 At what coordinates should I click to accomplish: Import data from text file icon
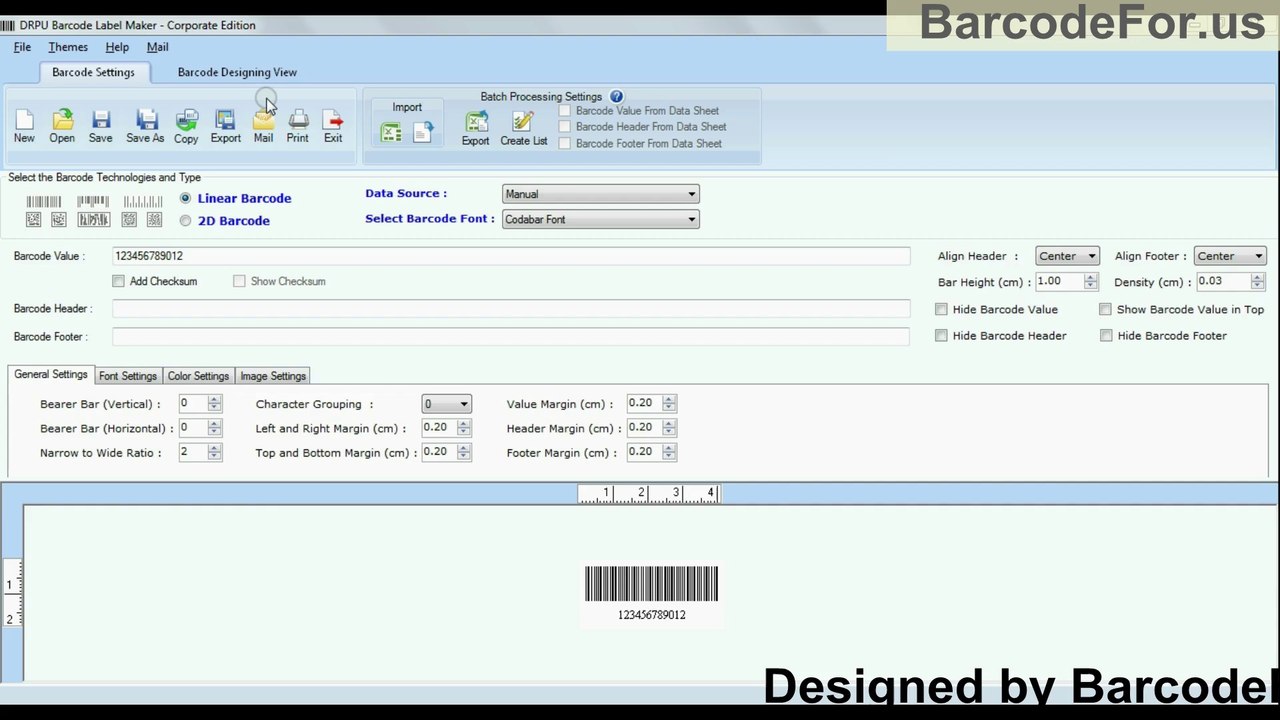pyautogui.click(x=423, y=131)
